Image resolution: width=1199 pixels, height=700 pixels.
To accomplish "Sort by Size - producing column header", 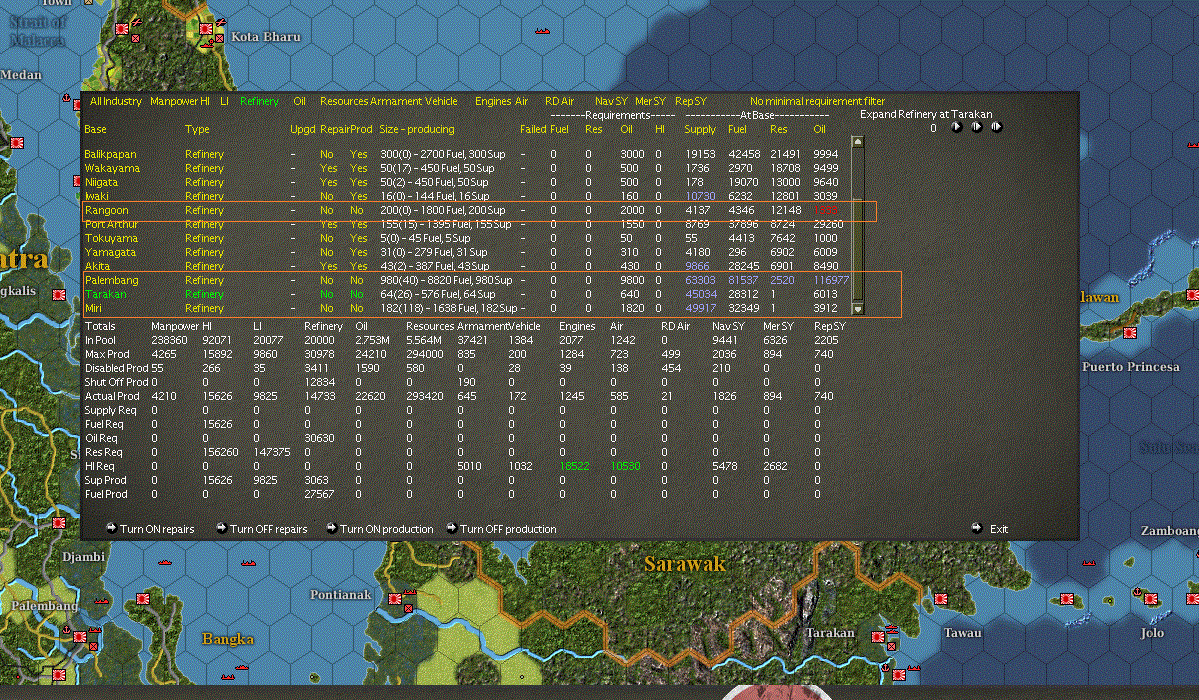I will pos(417,129).
